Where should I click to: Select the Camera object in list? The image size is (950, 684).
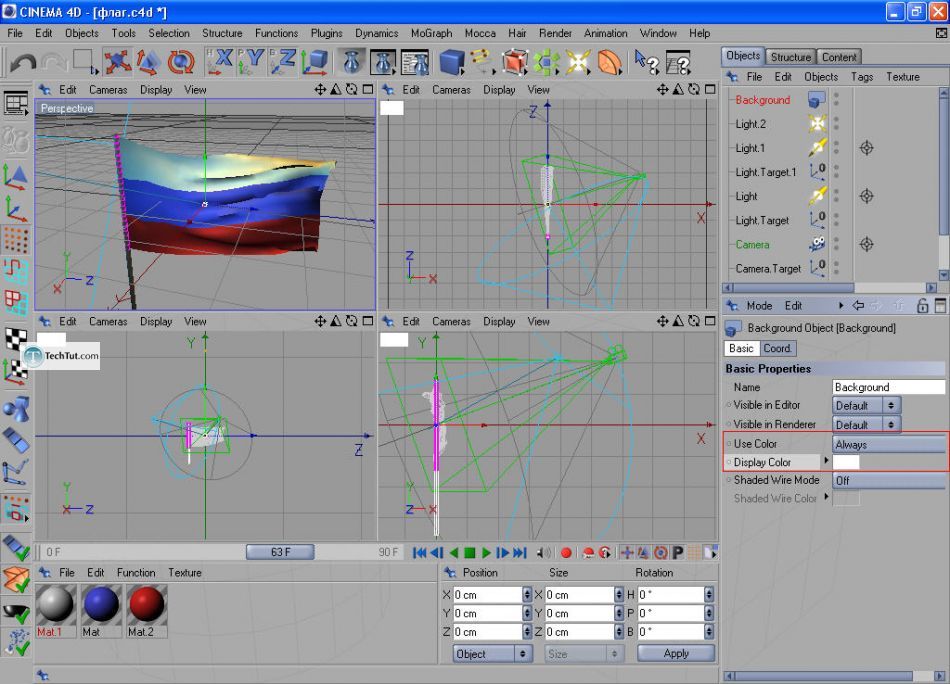(752, 245)
